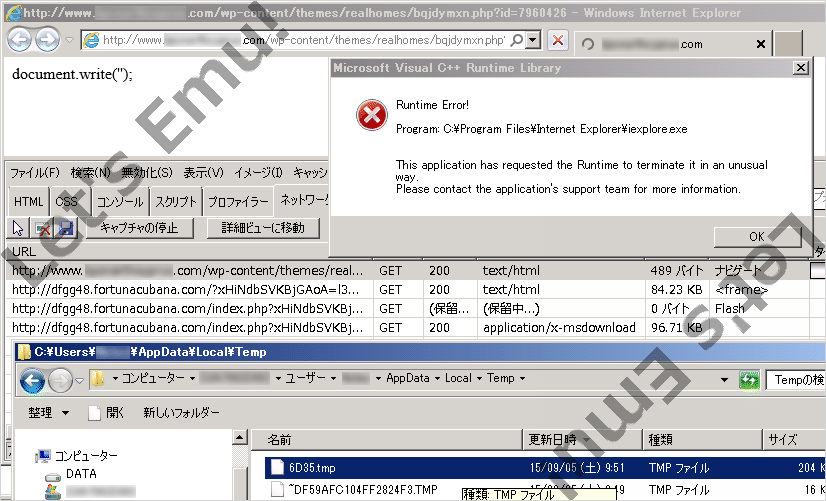This screenshot has width=826, height=501.
Task: Click the Explorer window Back arrow
Action: pyautogui.click(x=33, y=381)
